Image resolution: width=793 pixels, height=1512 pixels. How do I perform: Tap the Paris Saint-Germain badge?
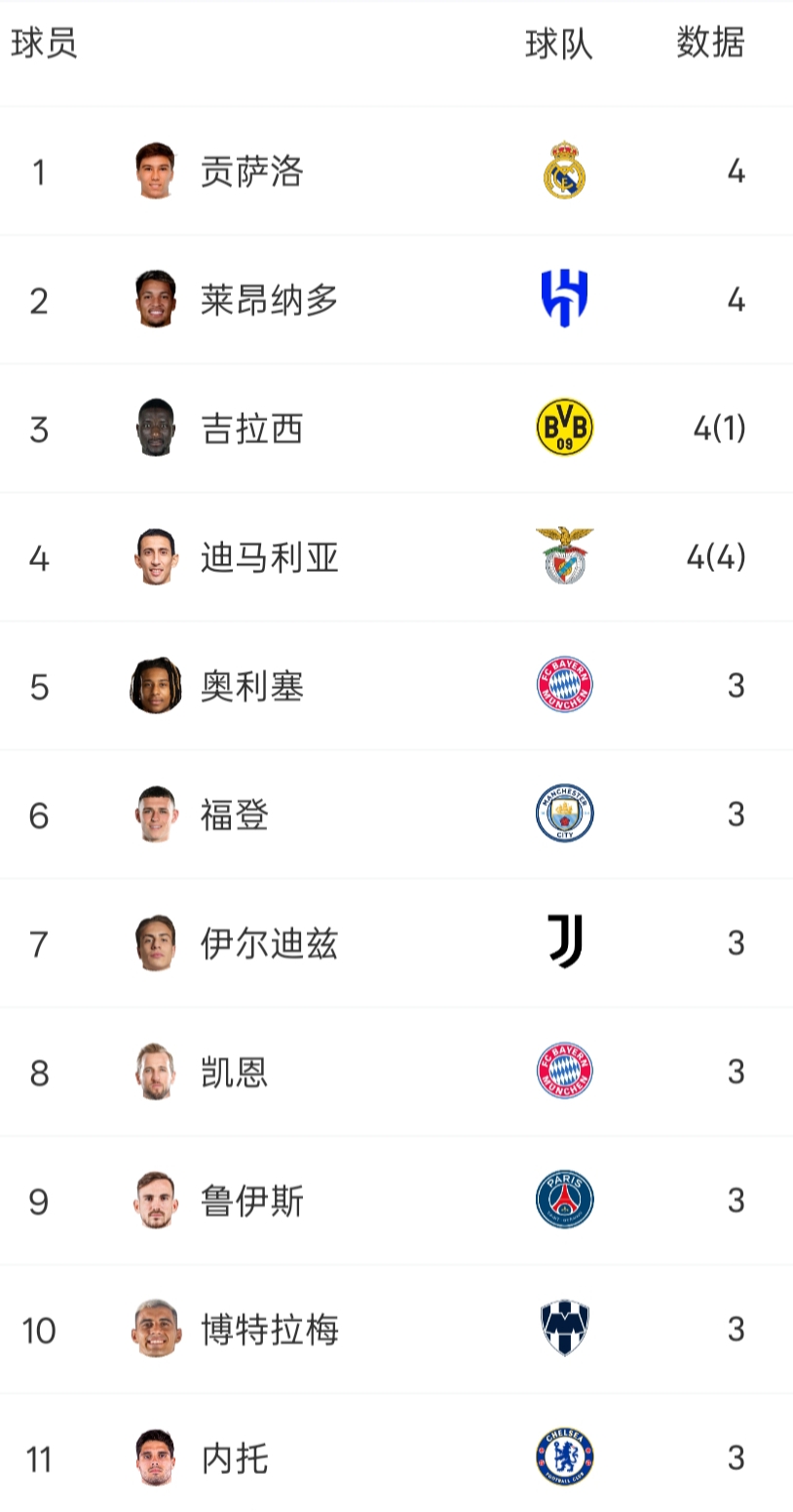pos(564,1199)
